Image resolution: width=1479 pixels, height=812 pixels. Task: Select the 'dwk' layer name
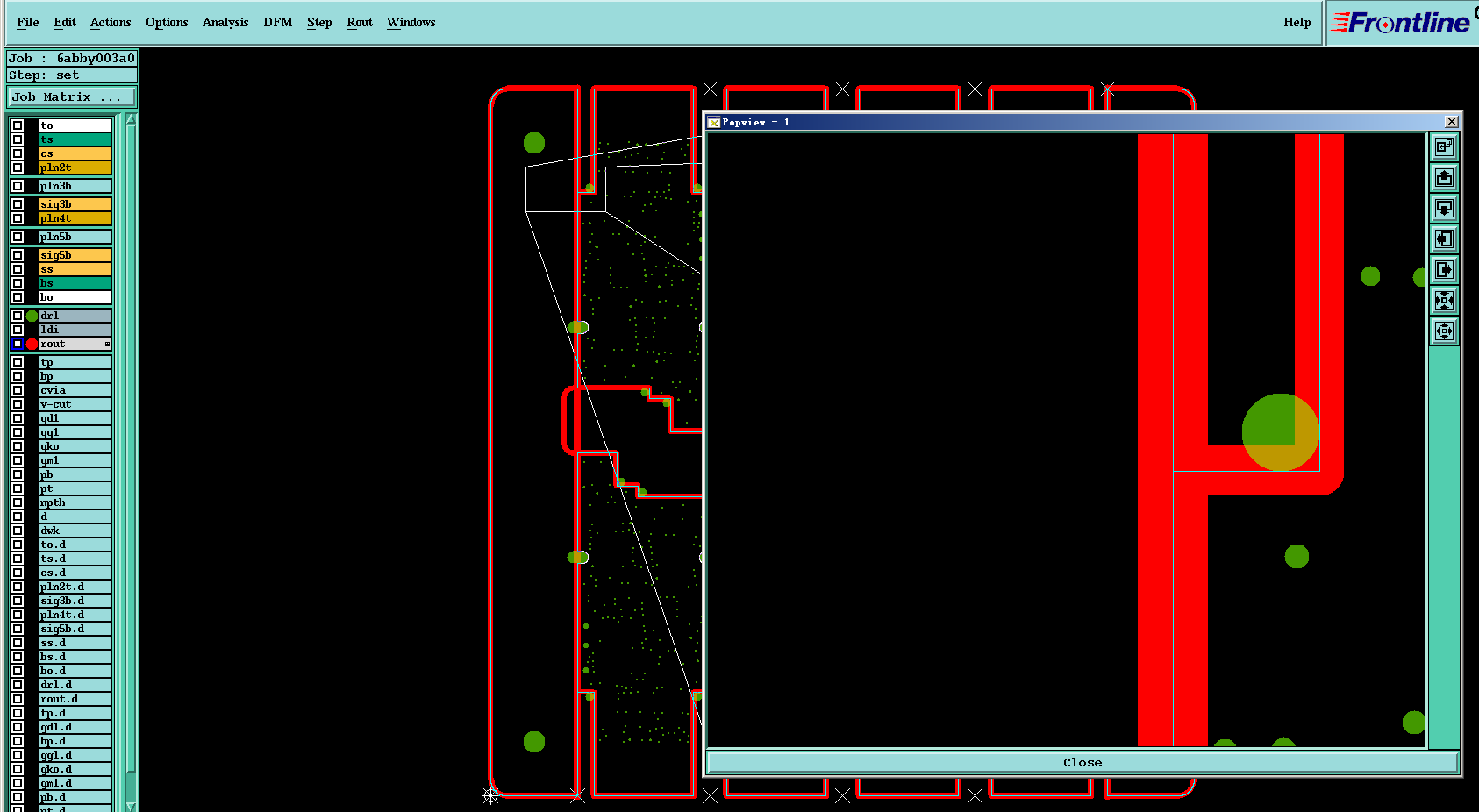[x=75, y=531]
